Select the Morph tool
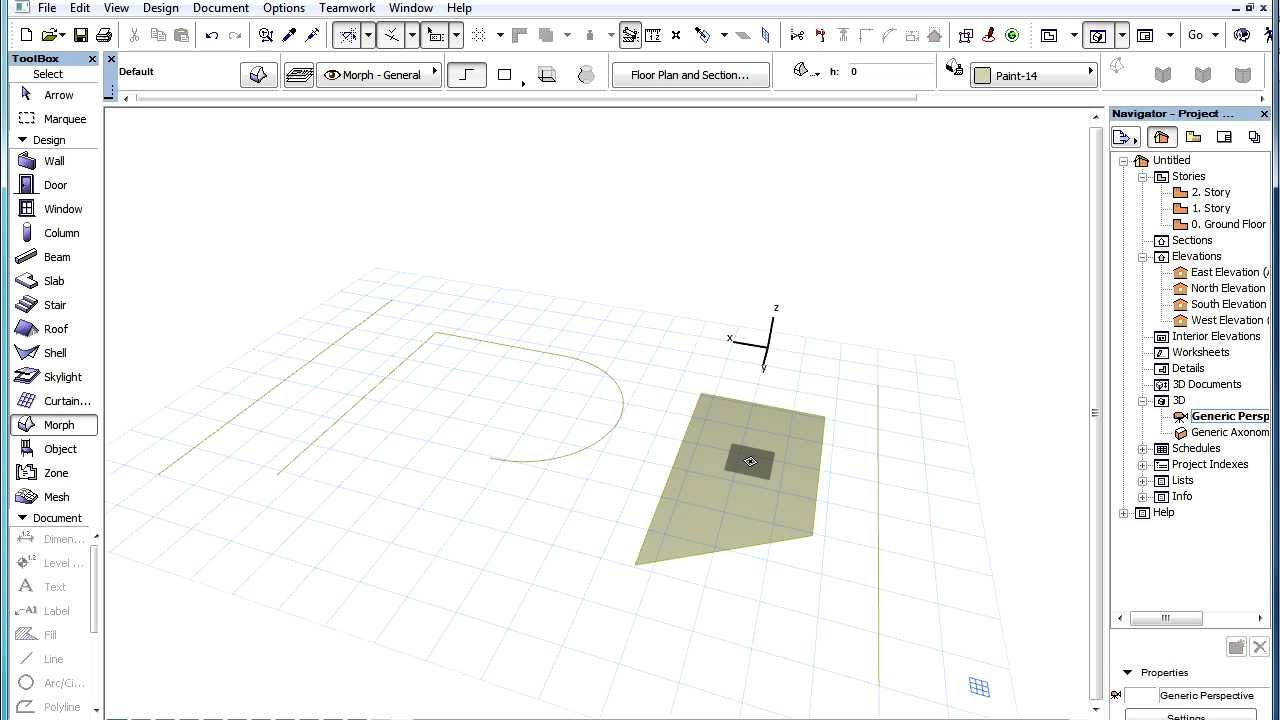Viewport: 1280px width, 720px height. (x=55, y=425)
